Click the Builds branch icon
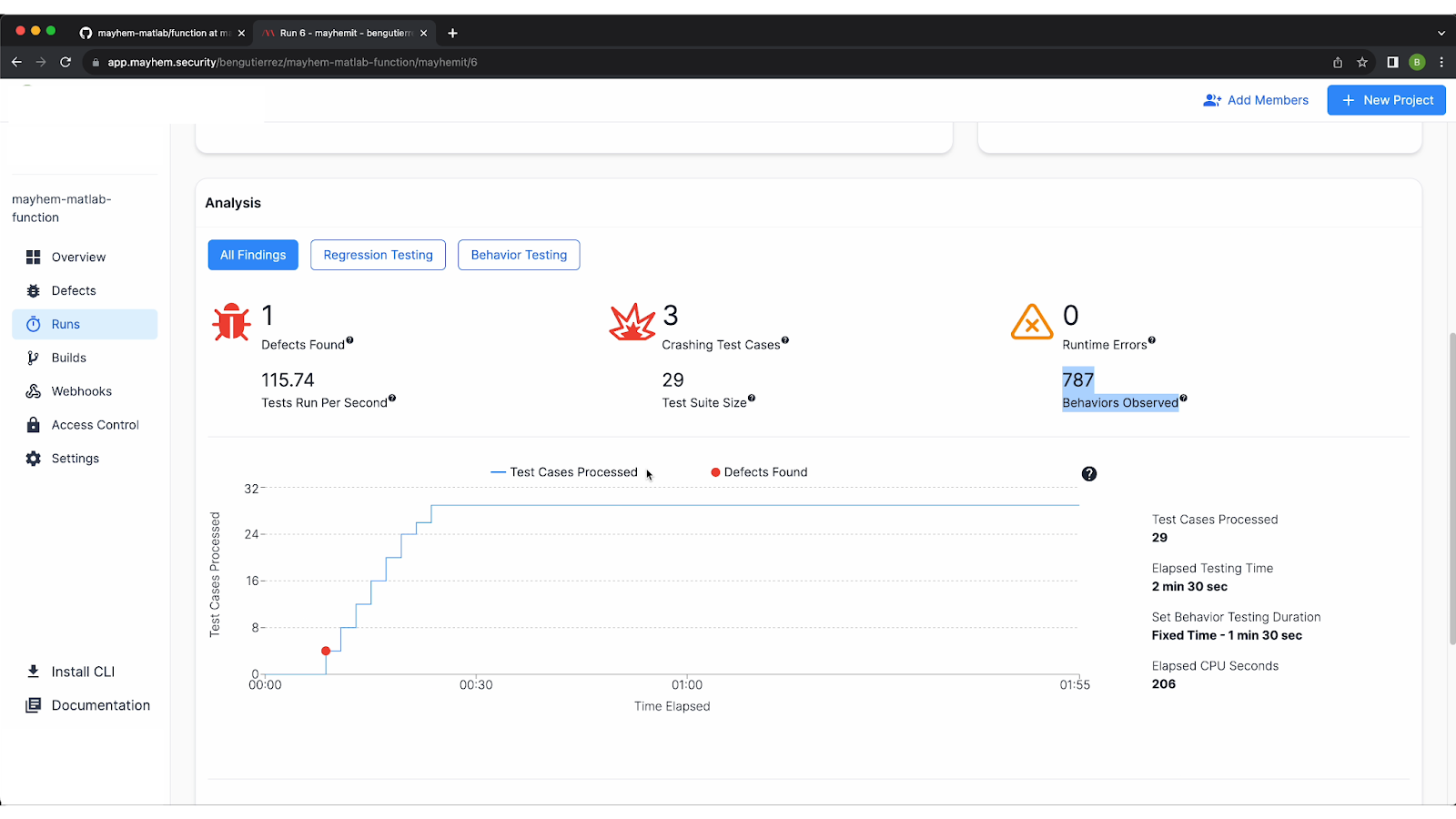This screenshot has height=819, width=1456. click(34, 358)
